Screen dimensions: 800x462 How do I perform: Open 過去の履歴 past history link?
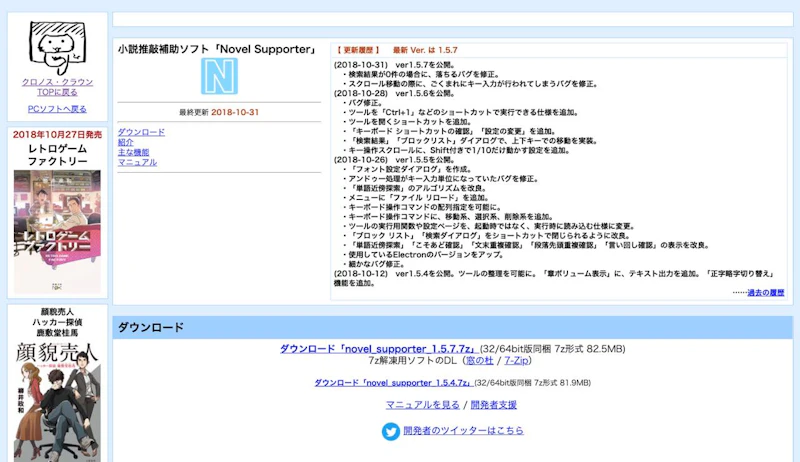coord(766,293)
